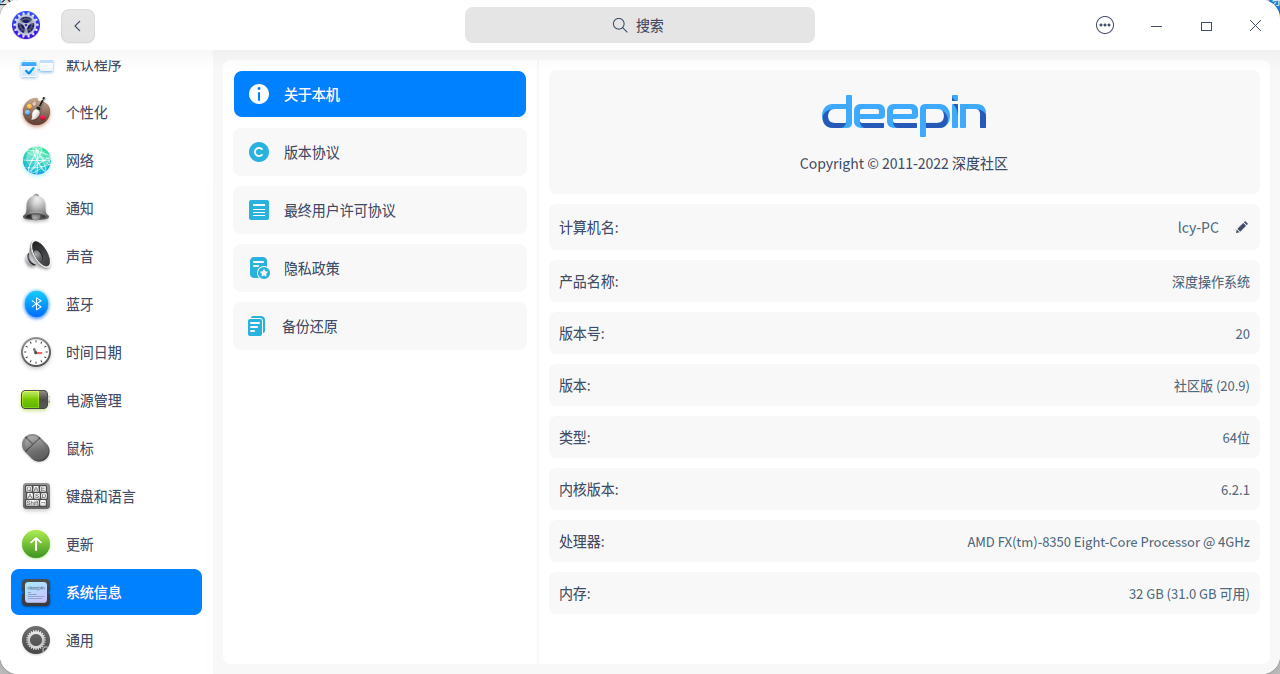Click the kernel version value 6.2.1
The image size is (1280, 674).
click(1235, 490)
